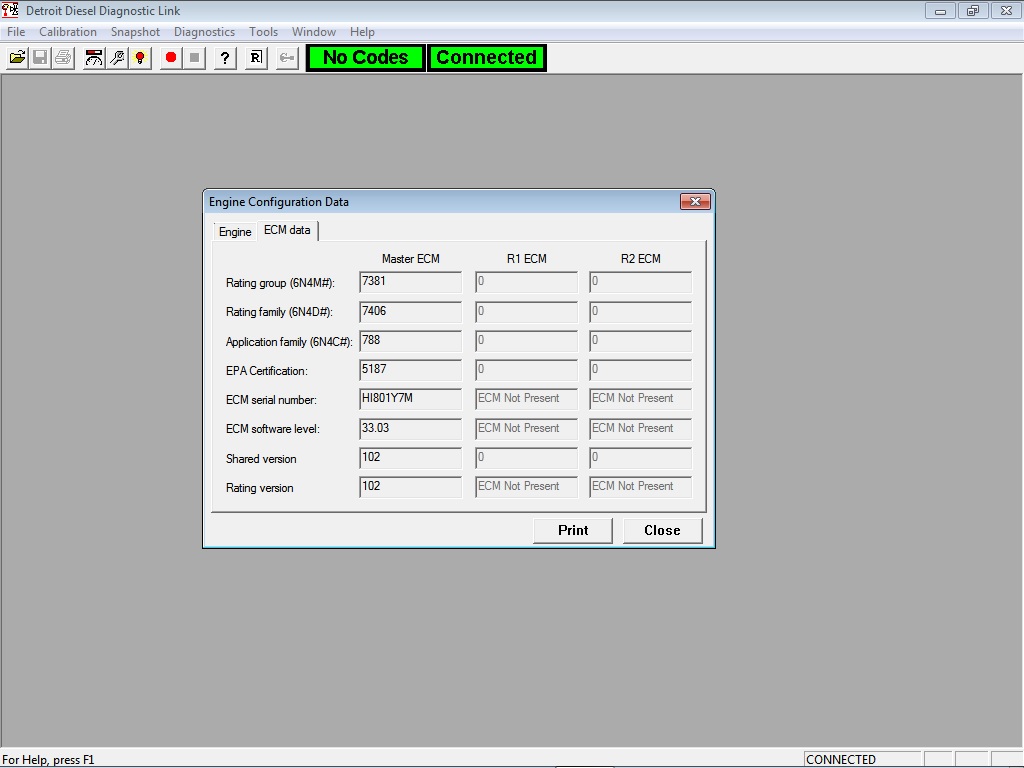1024x768 pixels.
Task: Click the Rating group Master ECM value field
Action: click(x=409, y=282)
